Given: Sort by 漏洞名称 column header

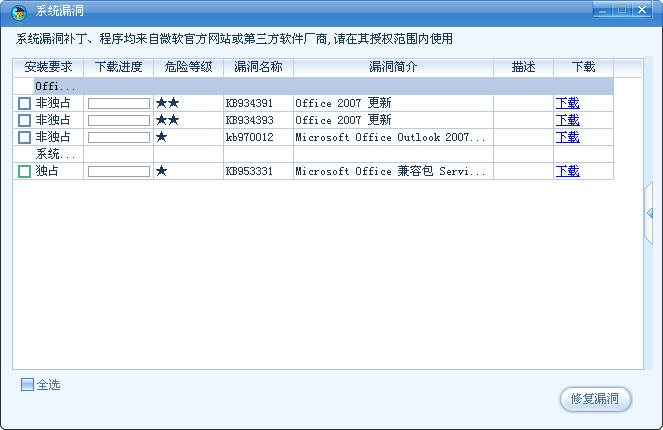Looking at the screenshot, I should coord(258,67).
